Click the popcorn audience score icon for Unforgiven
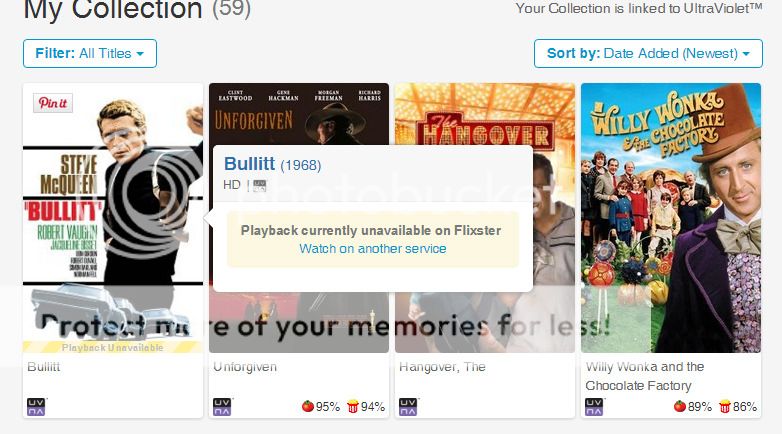Viewport: 782px width, 434px height. tap(353, 407)
